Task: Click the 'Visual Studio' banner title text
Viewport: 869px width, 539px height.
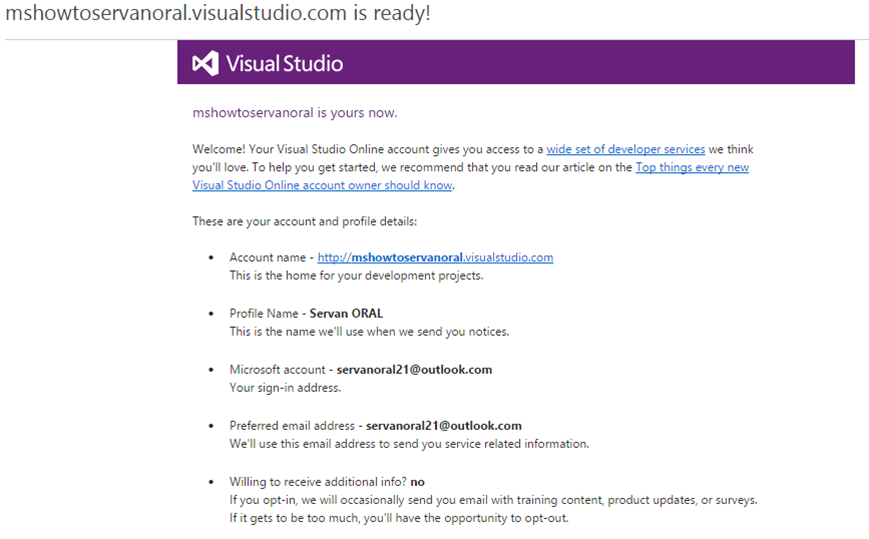Action: [x=284, y=64]
